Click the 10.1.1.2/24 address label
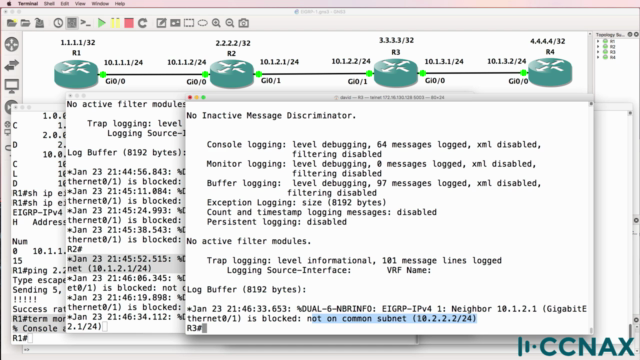Image resolution: width=640 pixels, height=360 pixels. click(187, 62)
